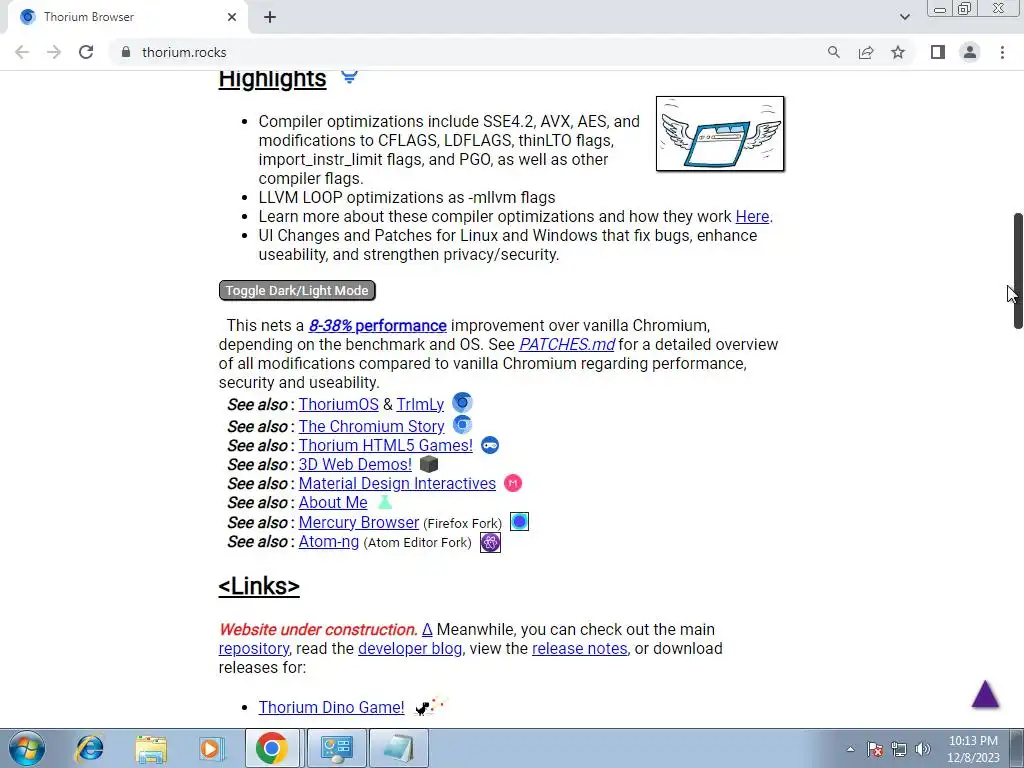Open Windows Media Player in taskbar
This screenshot has height=768, width=1024.
pos(211,748)
